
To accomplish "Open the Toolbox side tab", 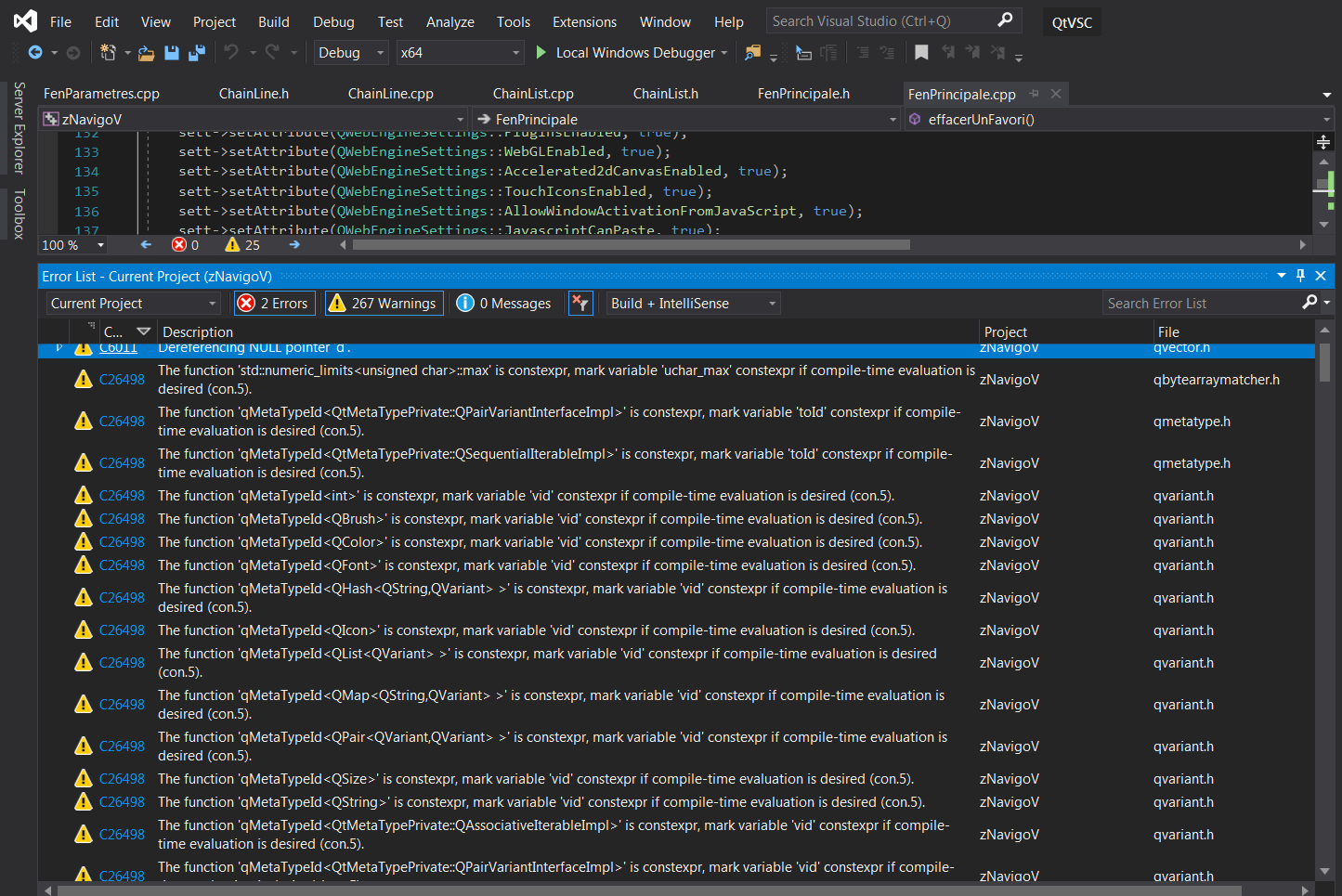I will (19, 214).
